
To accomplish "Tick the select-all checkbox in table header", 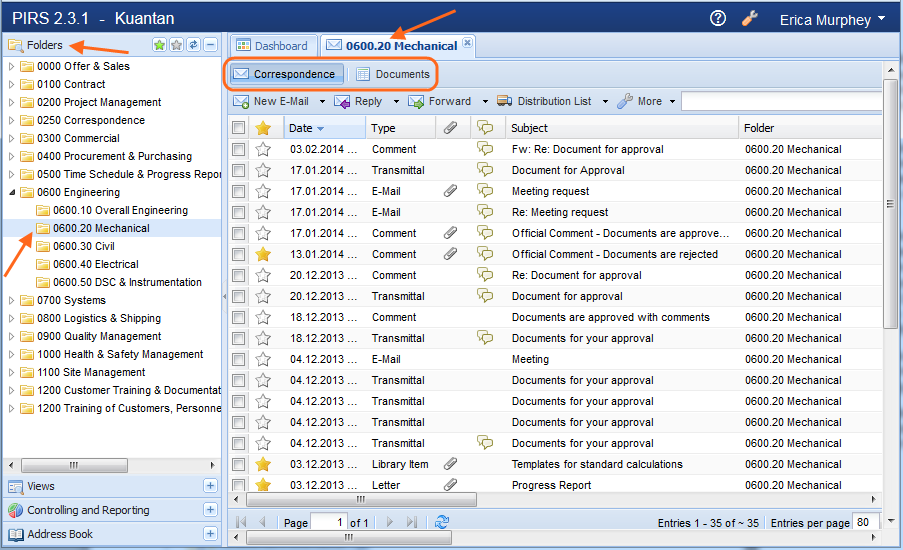I will pos(238,128).
